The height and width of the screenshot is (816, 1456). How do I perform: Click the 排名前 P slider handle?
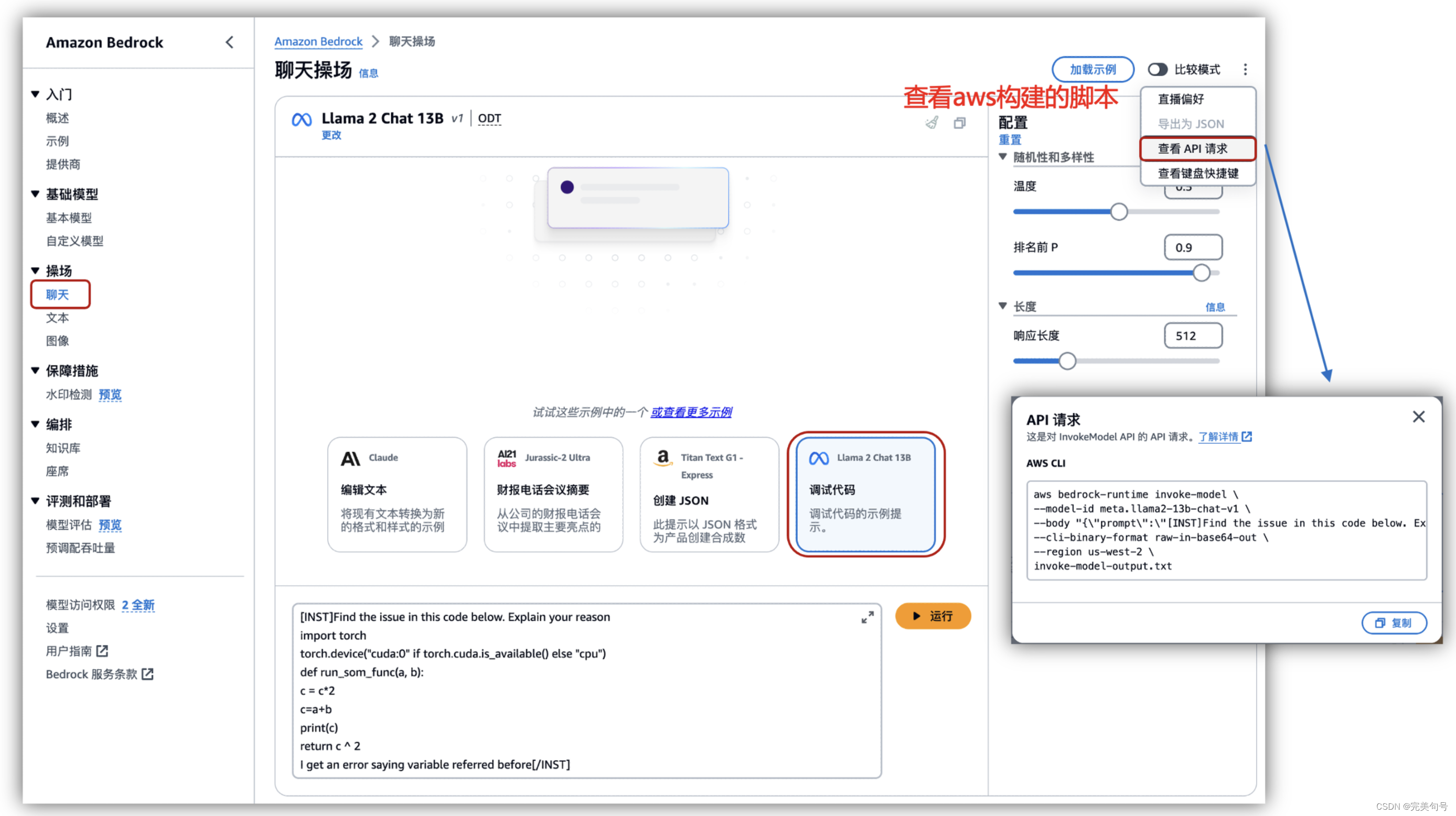tap(1201, 273)
